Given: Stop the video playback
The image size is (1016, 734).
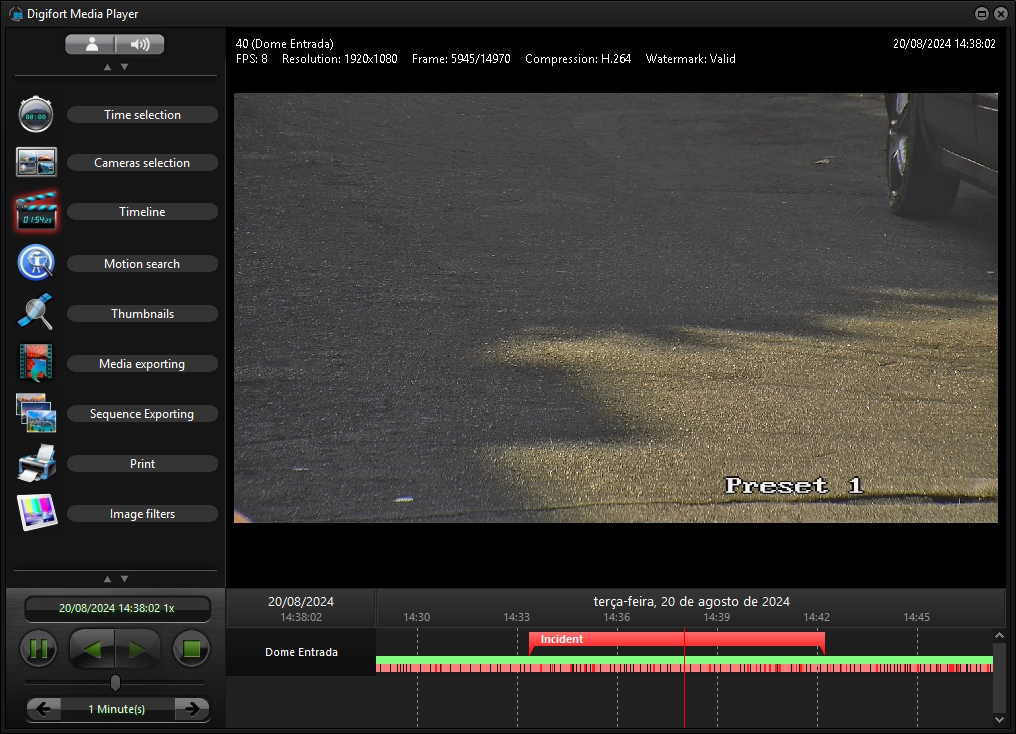Looking at the screenshot, I should tap(191, 648).
